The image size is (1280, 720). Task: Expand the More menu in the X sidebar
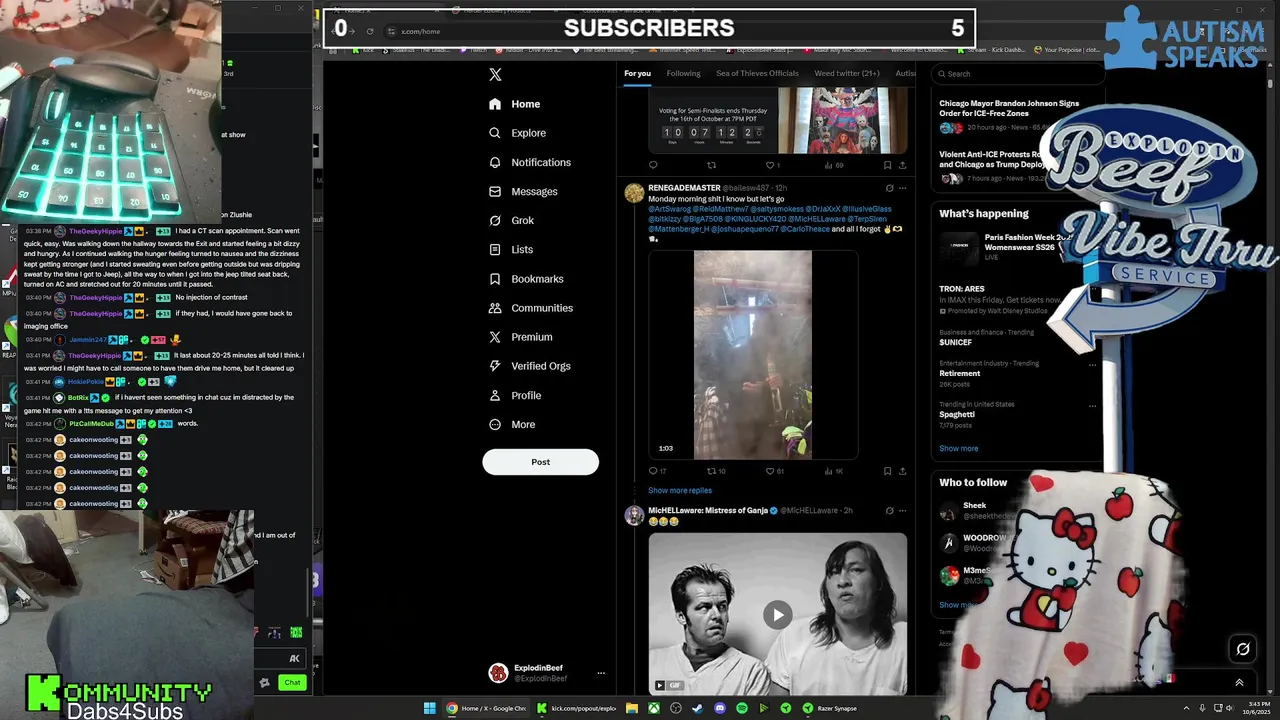512,424
